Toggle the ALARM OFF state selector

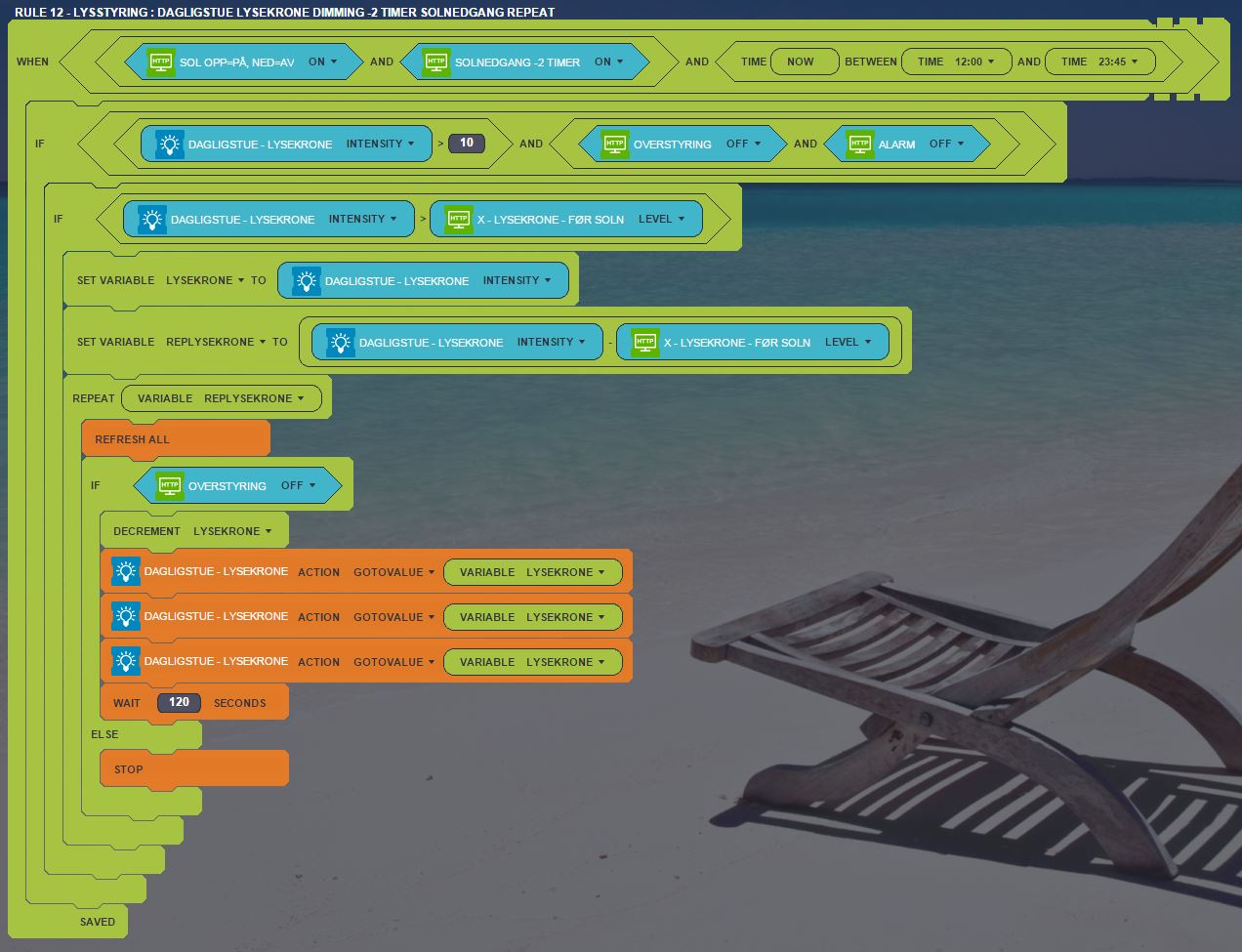tap(946, 144)
